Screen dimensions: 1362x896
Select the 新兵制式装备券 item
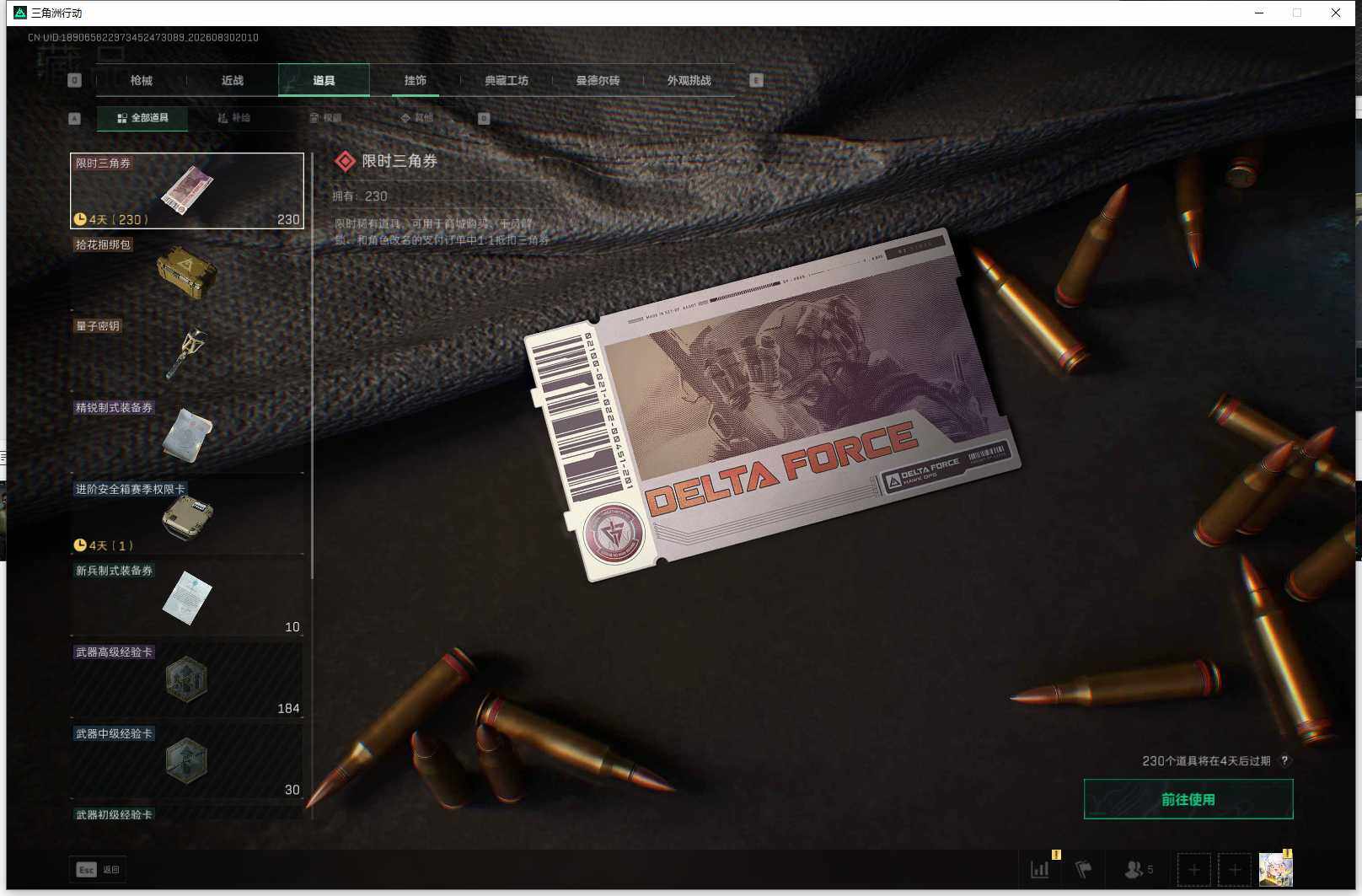[187, 598]
